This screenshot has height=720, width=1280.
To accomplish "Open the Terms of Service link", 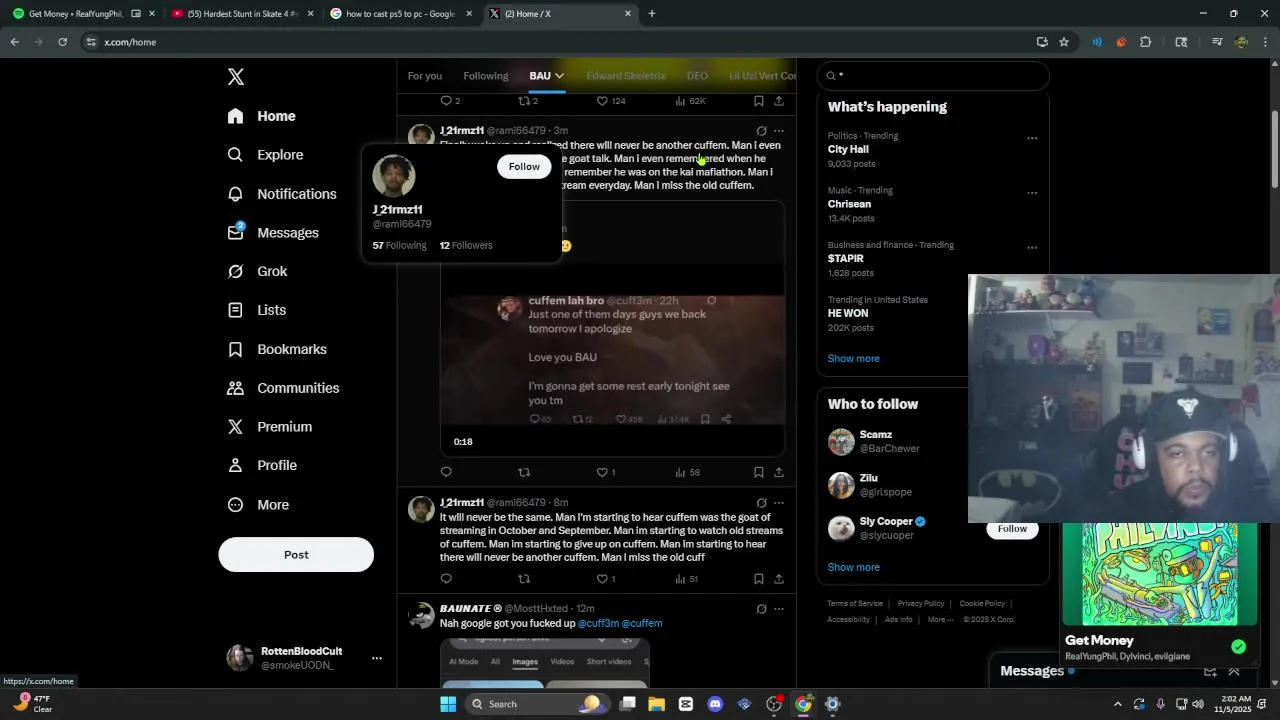I will (855, 603).
